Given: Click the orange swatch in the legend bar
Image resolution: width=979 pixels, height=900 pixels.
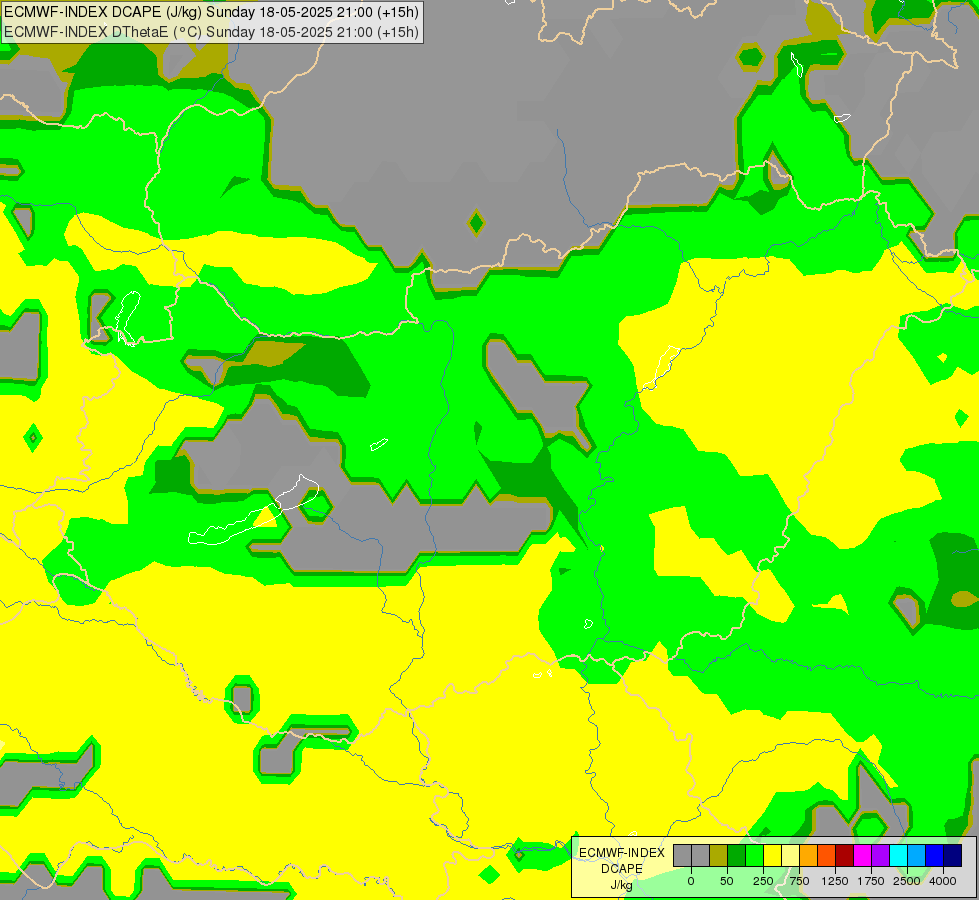Looking at the screenshot, I should 809,855.
